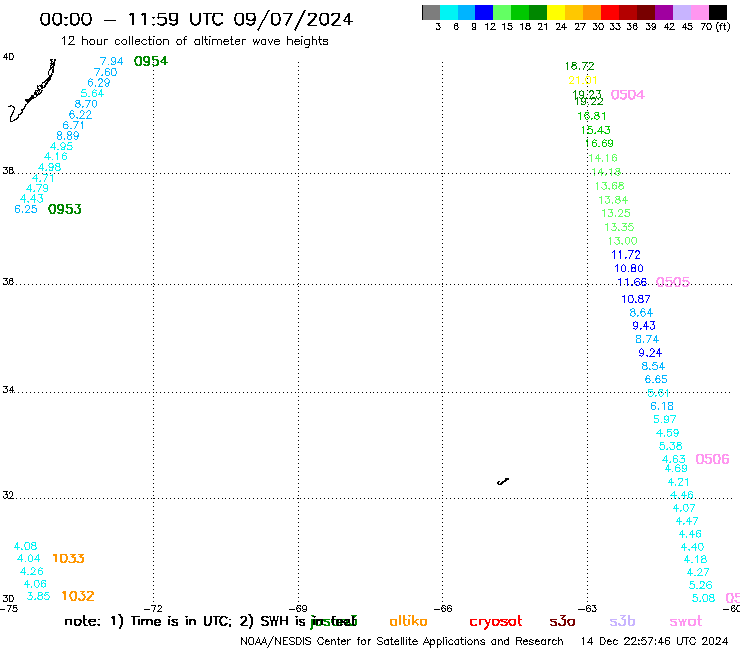Click the 'cryosat' satellite legend label

point(496,622)
